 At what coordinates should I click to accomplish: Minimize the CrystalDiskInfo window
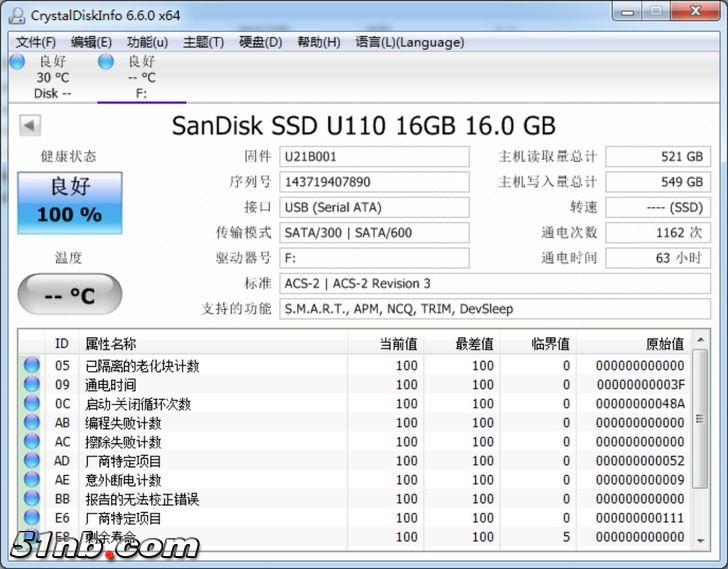tap(627, 12)
